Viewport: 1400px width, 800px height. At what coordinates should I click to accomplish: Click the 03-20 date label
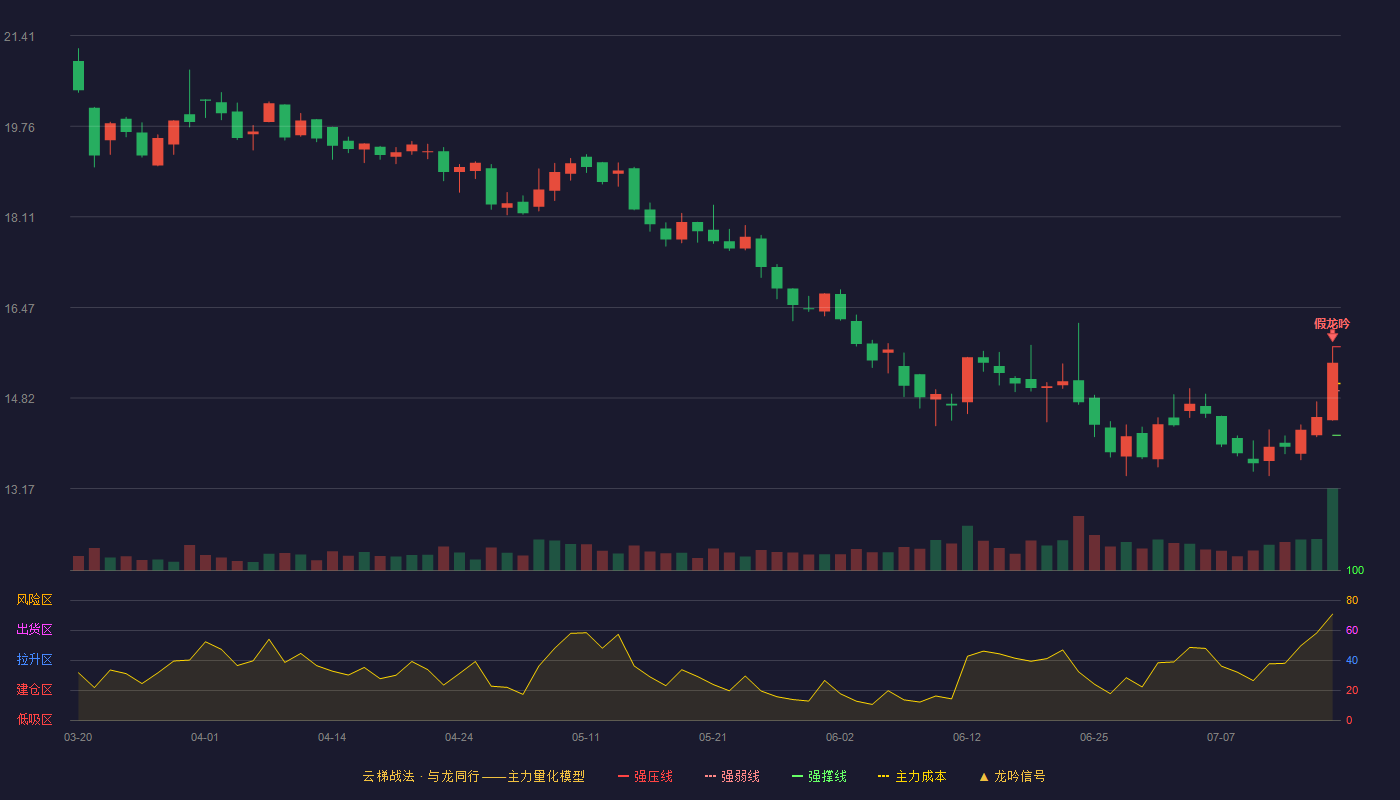(x=78, y=737)
